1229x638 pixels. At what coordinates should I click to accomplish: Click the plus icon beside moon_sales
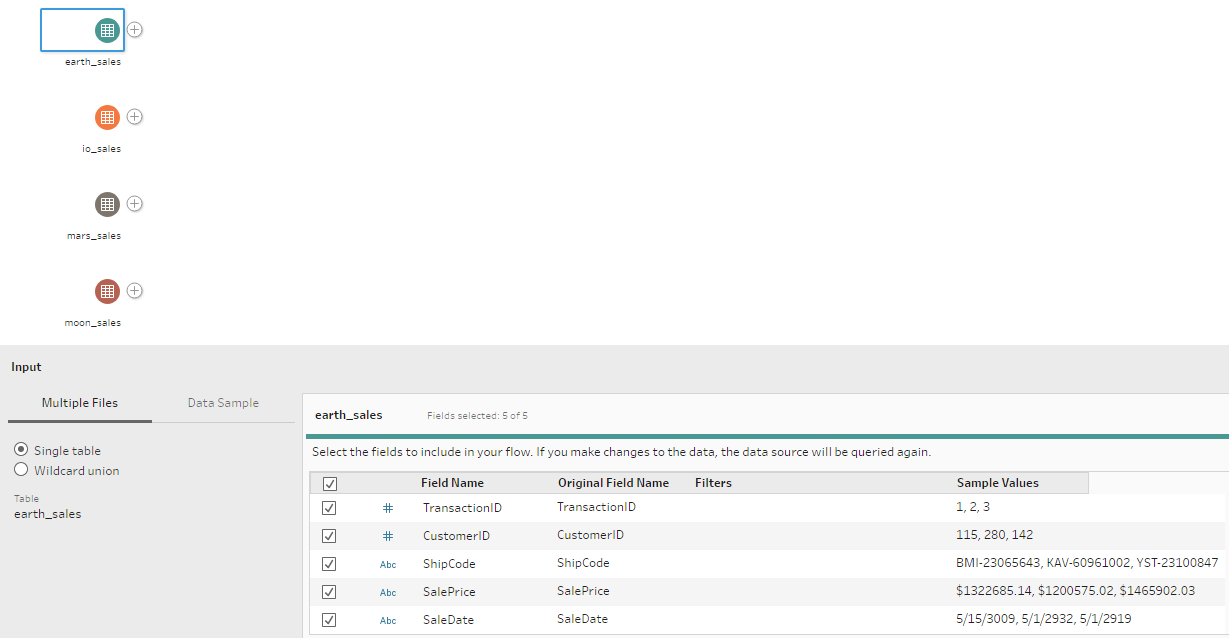pyautogui.click(x=134, y=291)
